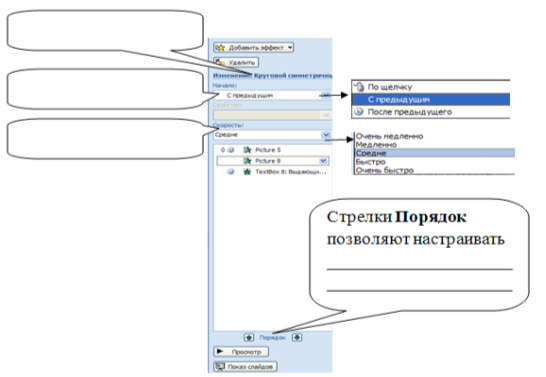
Task: Expand the Начало combo box arrow
Action: point(326,95)
